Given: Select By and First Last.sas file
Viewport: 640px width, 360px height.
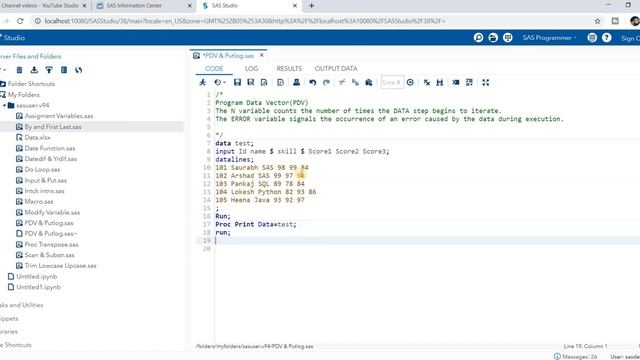Looking at the screenshot, I should tap(53, 127).
